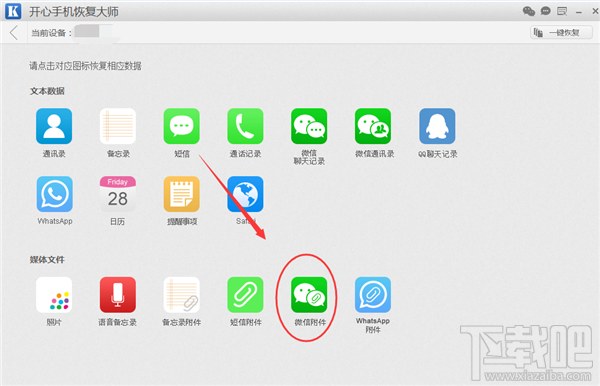The width and height of the screenshot is (600, 386).
Task: Open the 通讯录 contacts recovery icon
Action: pos(54,126)
